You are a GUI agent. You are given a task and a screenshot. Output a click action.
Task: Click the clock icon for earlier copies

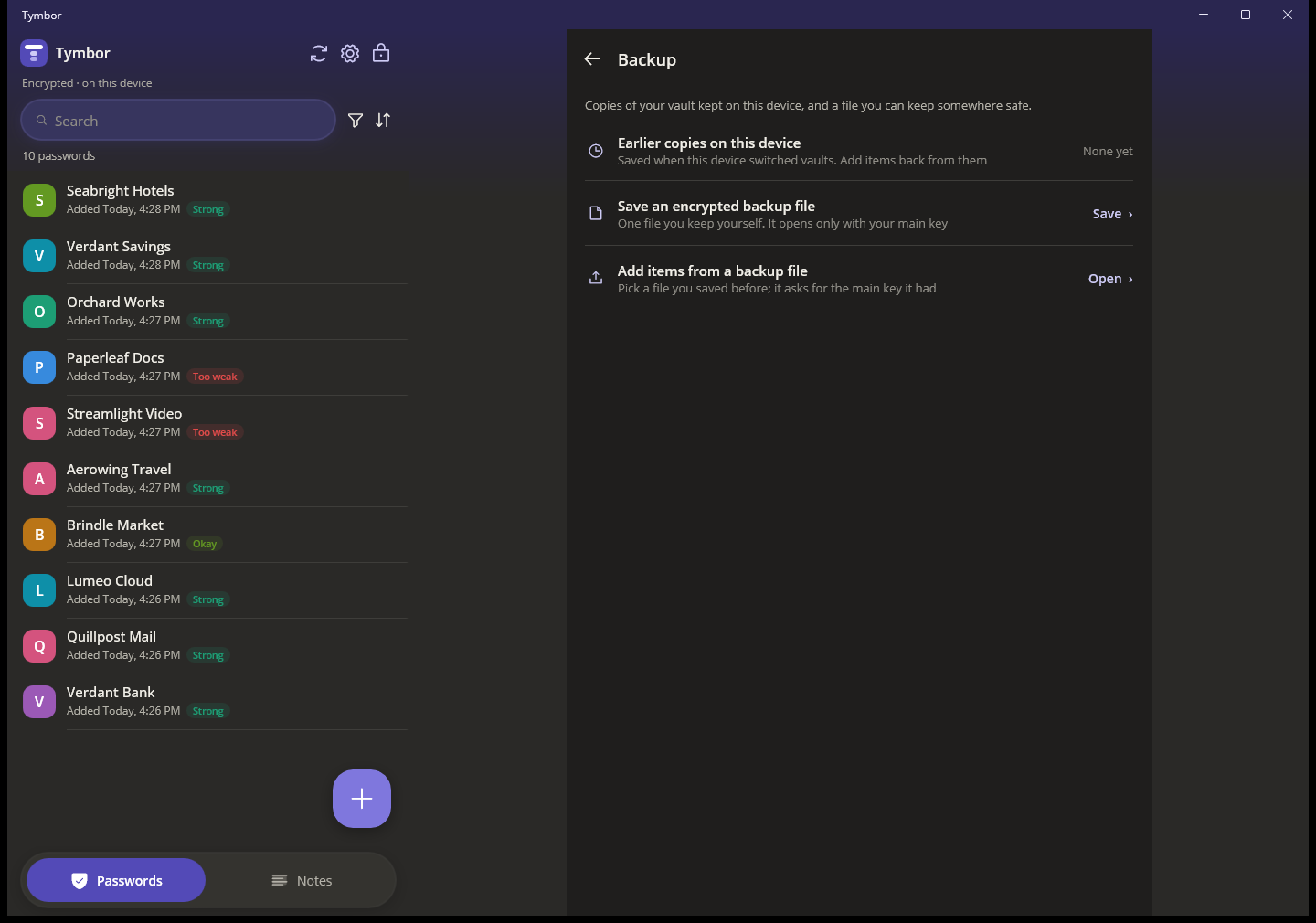(596, 152)
